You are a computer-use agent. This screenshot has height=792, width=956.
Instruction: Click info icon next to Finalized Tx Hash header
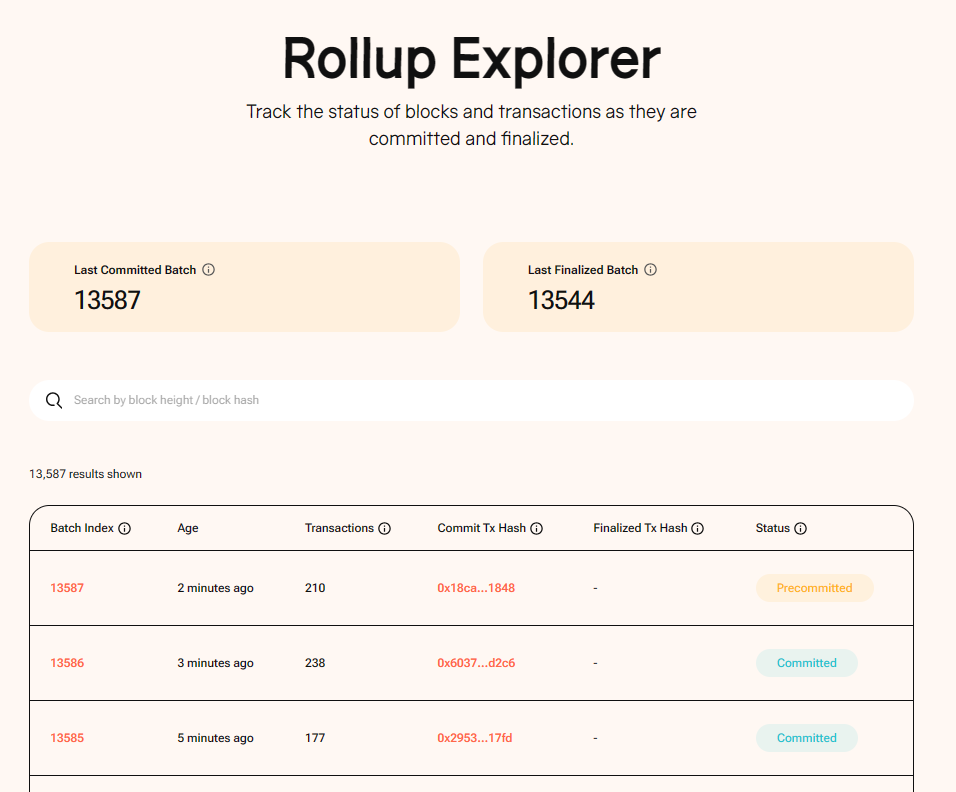[x=697, y=529]
